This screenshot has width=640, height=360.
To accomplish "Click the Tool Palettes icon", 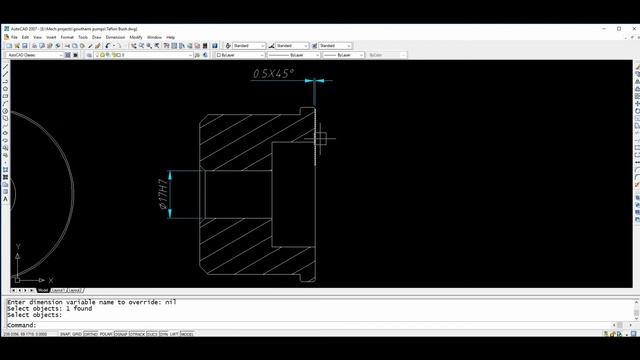I will pos(182,46).
